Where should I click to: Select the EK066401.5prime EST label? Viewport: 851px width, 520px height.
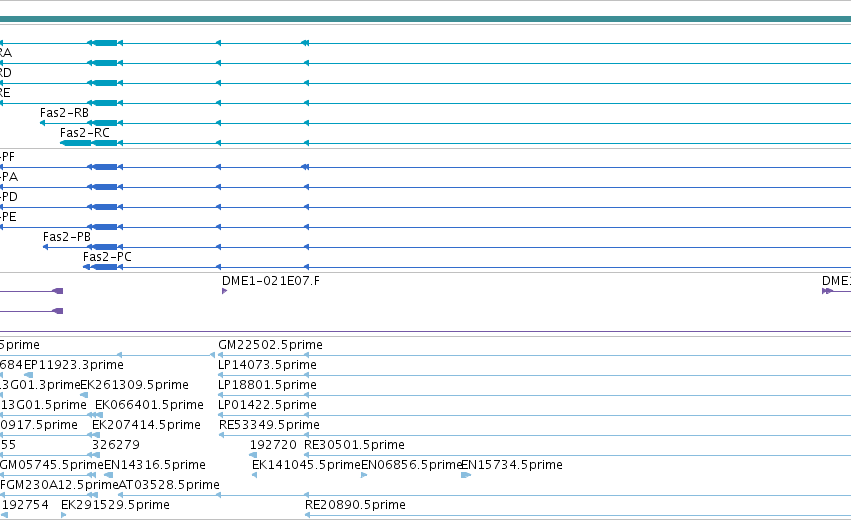tap(149, 405)
